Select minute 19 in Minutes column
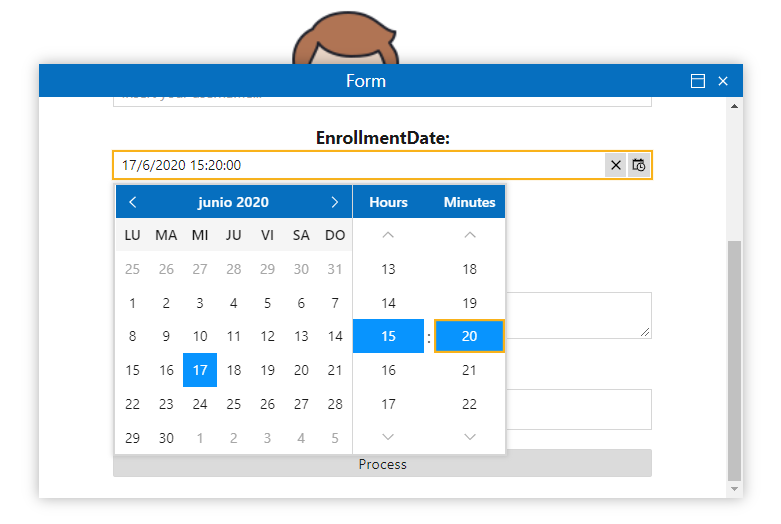The height and width of the screenshot is (524, 781). 470,303
